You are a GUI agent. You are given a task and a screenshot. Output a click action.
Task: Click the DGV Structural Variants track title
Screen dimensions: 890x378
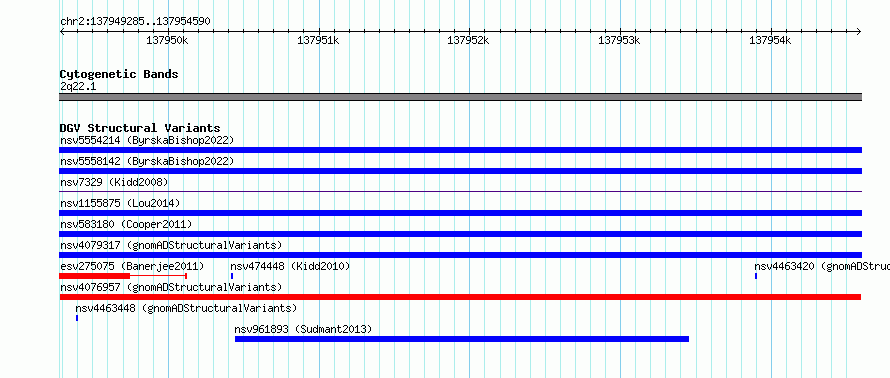(140, 128)
